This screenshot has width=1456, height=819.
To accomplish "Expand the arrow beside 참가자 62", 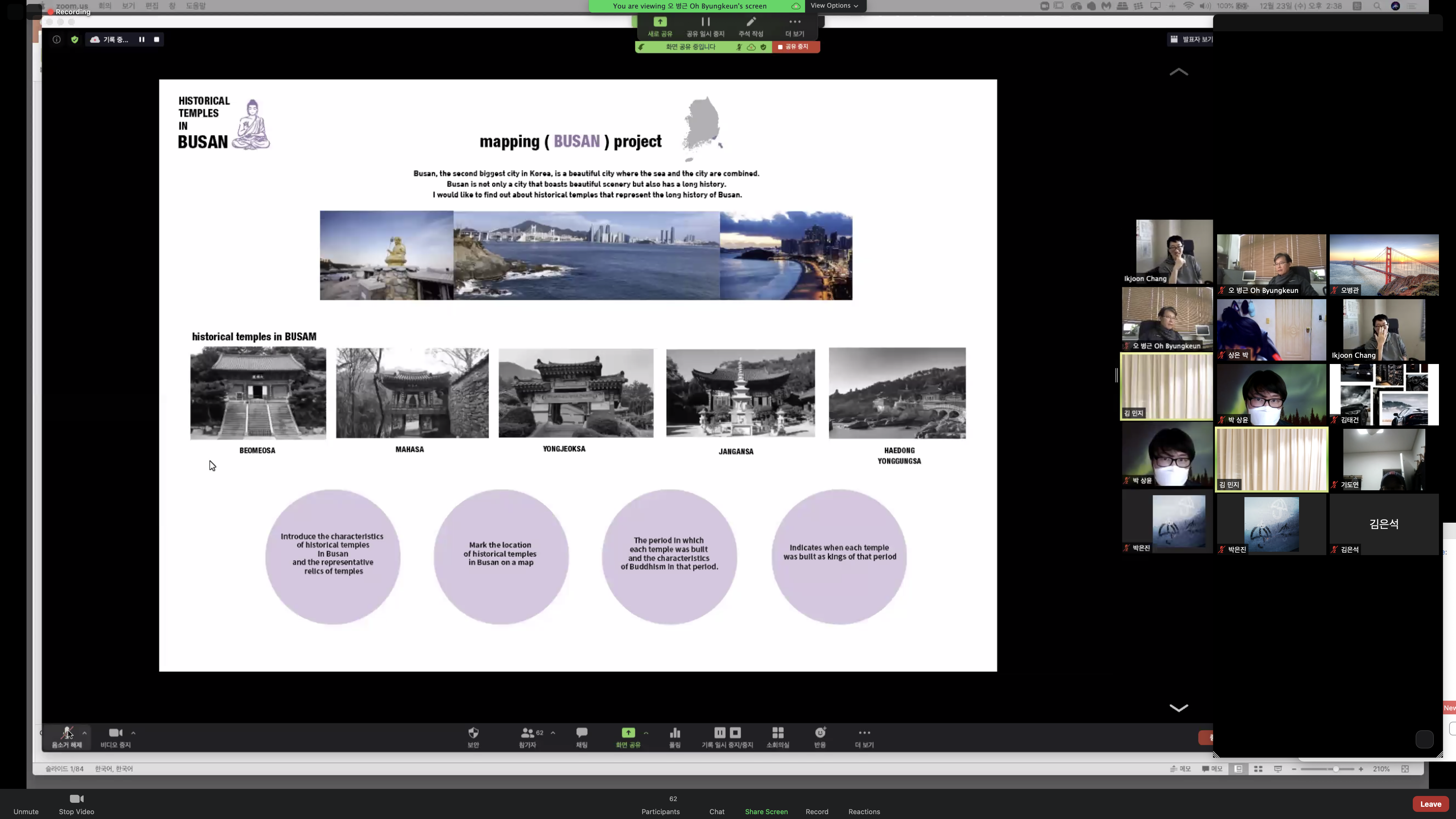I will tap(553, 733).
